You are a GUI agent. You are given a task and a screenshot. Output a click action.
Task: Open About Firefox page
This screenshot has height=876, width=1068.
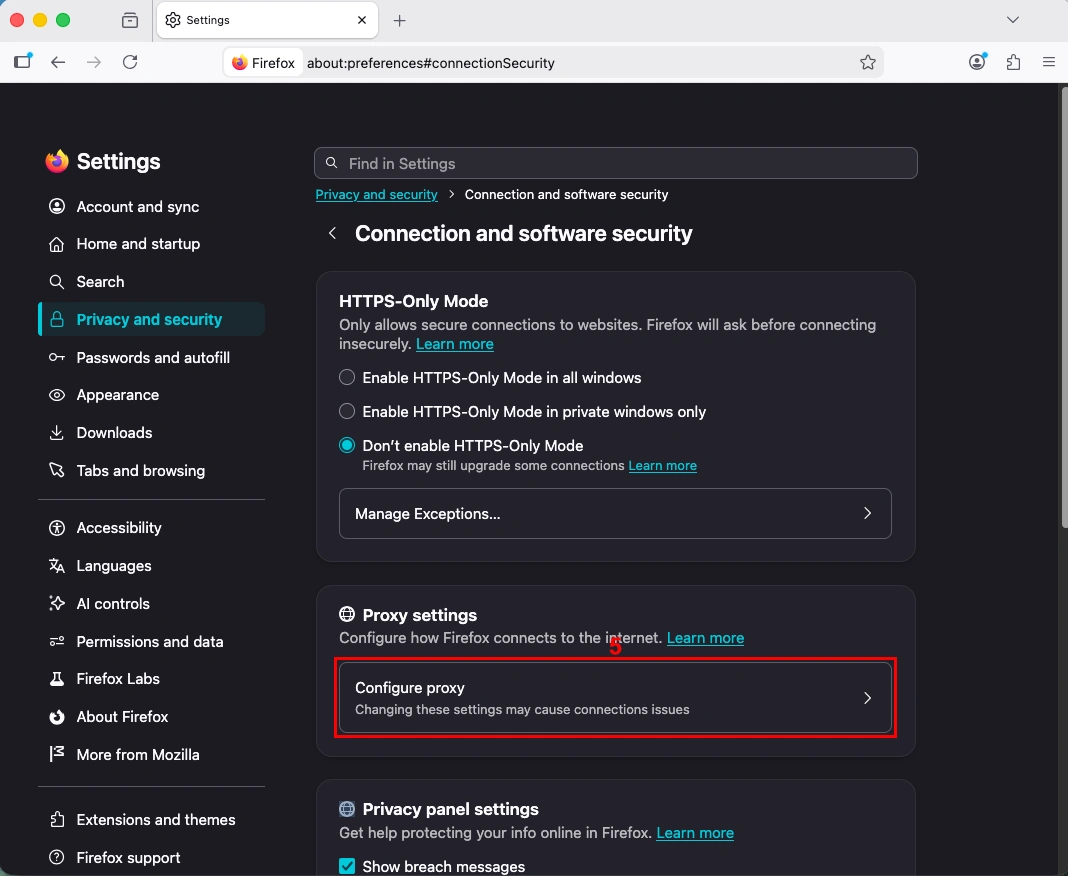tap(151, 717)
